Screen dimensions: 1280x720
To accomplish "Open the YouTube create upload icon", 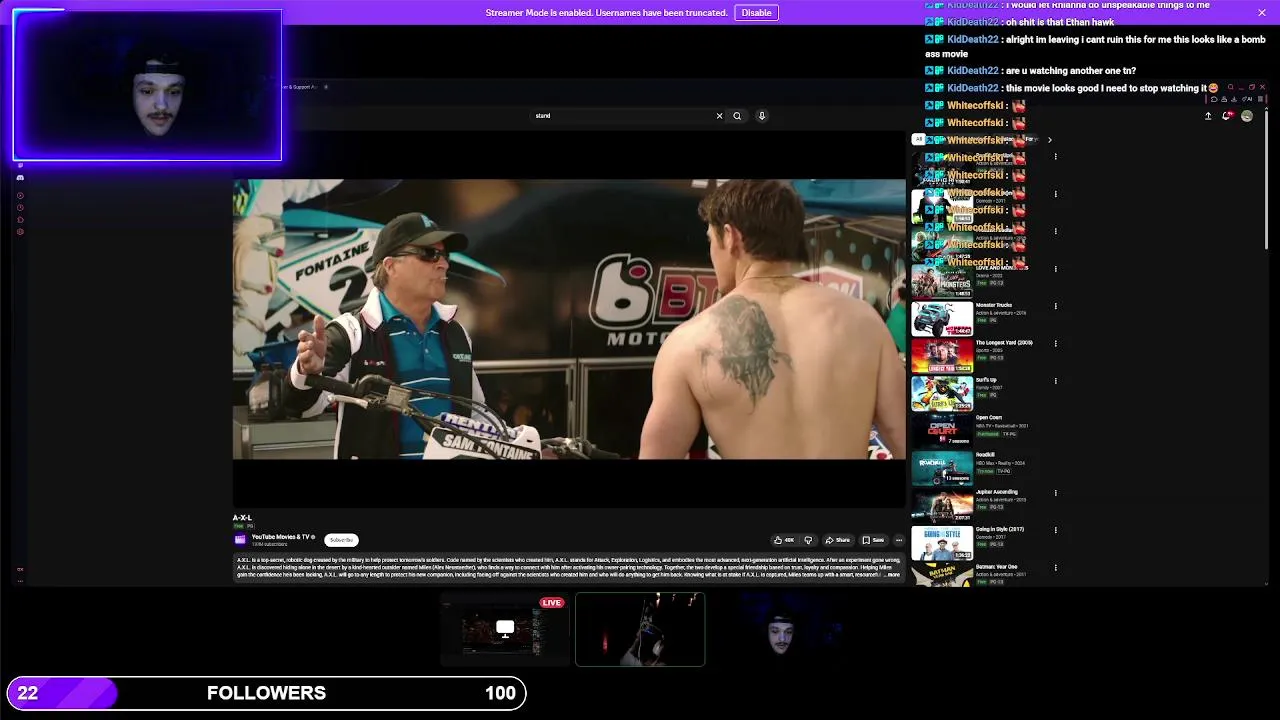I will 1208,116.
